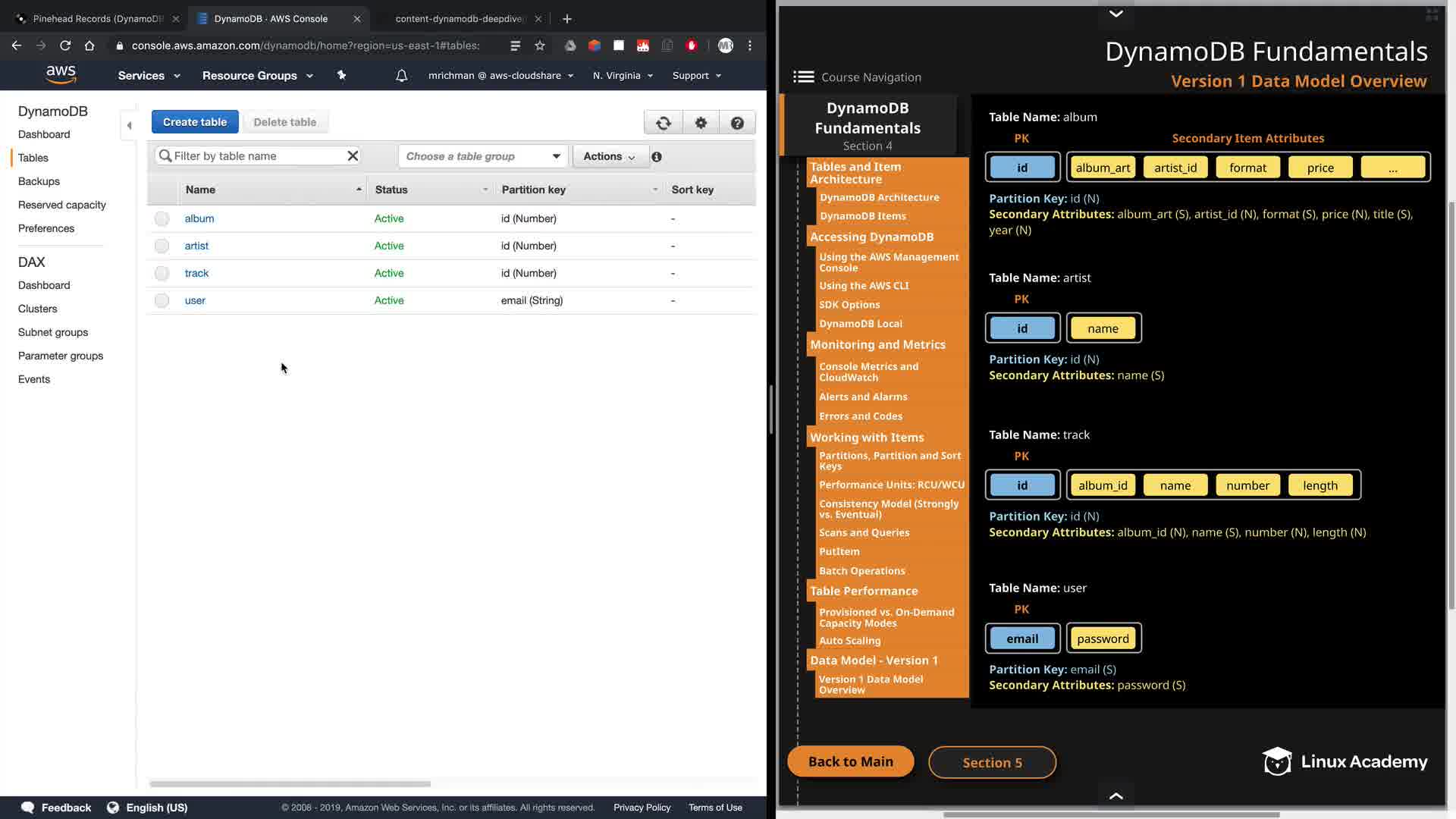Click the info icon beside Actions

(657, 157)
